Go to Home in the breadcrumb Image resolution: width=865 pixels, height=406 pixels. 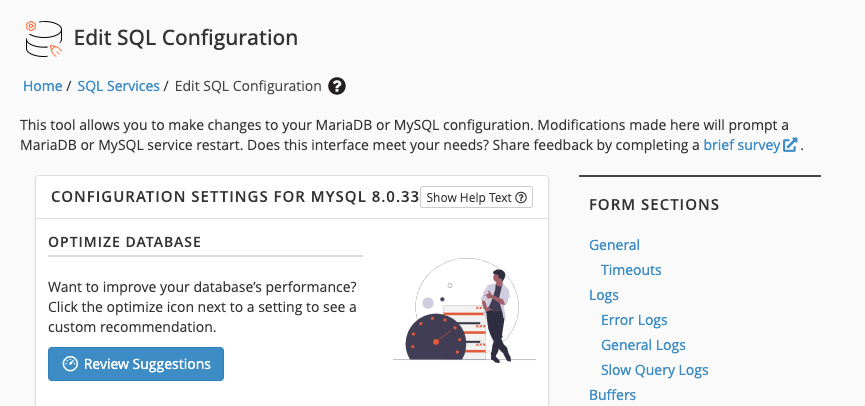[43, 86]
